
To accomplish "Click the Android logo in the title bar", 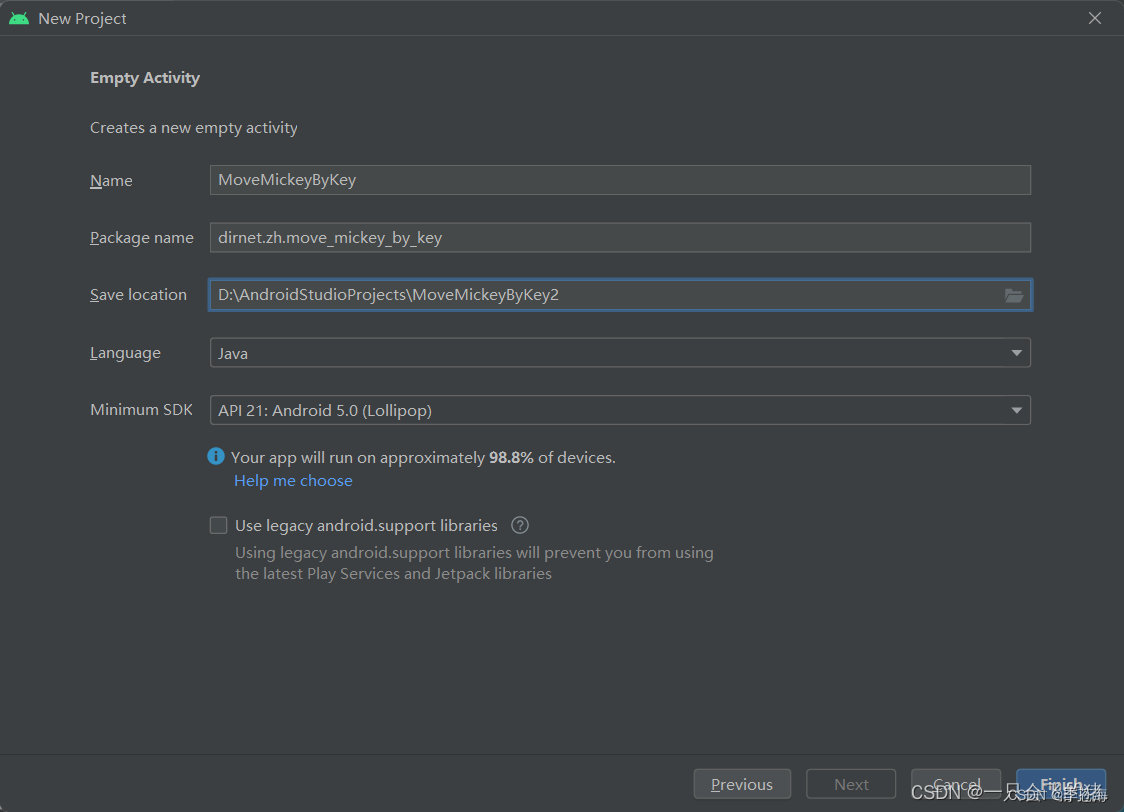I will click(x=19, y=18).
